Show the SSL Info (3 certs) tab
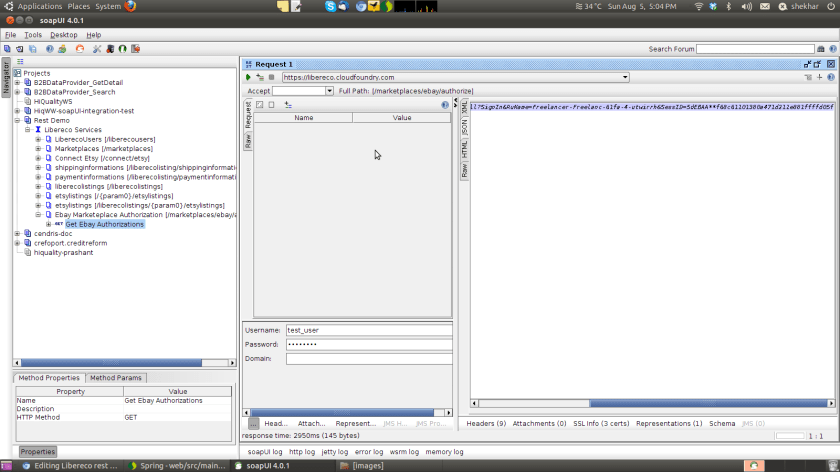840x472 pixels. (601, 424)
